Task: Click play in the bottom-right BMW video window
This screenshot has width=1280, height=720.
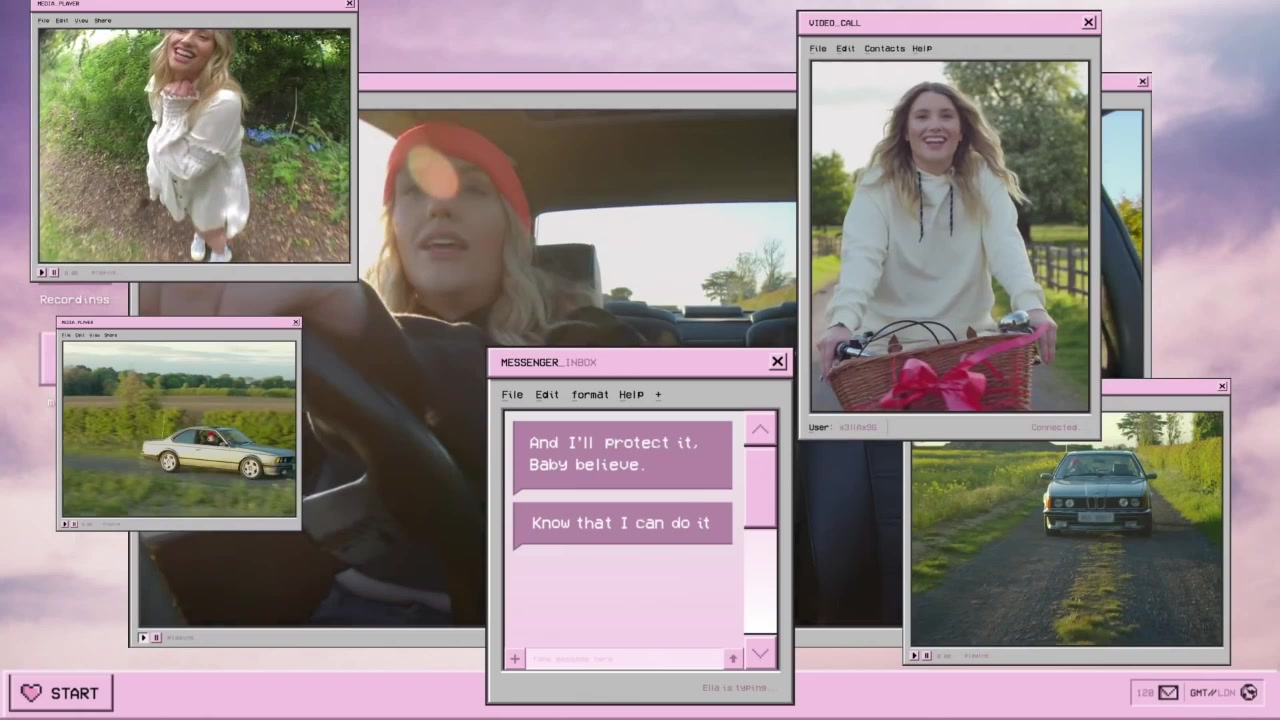Action: 914,656
